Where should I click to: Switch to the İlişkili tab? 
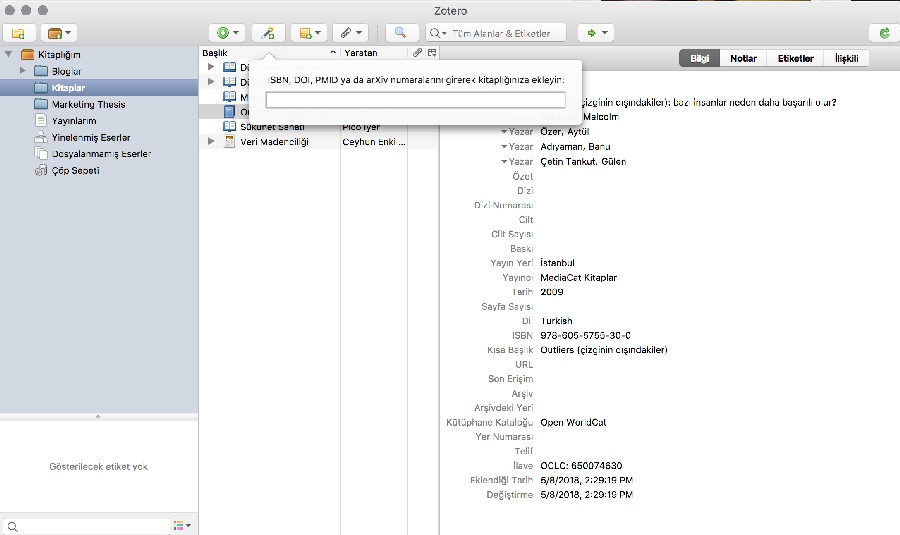click(847, 59)
